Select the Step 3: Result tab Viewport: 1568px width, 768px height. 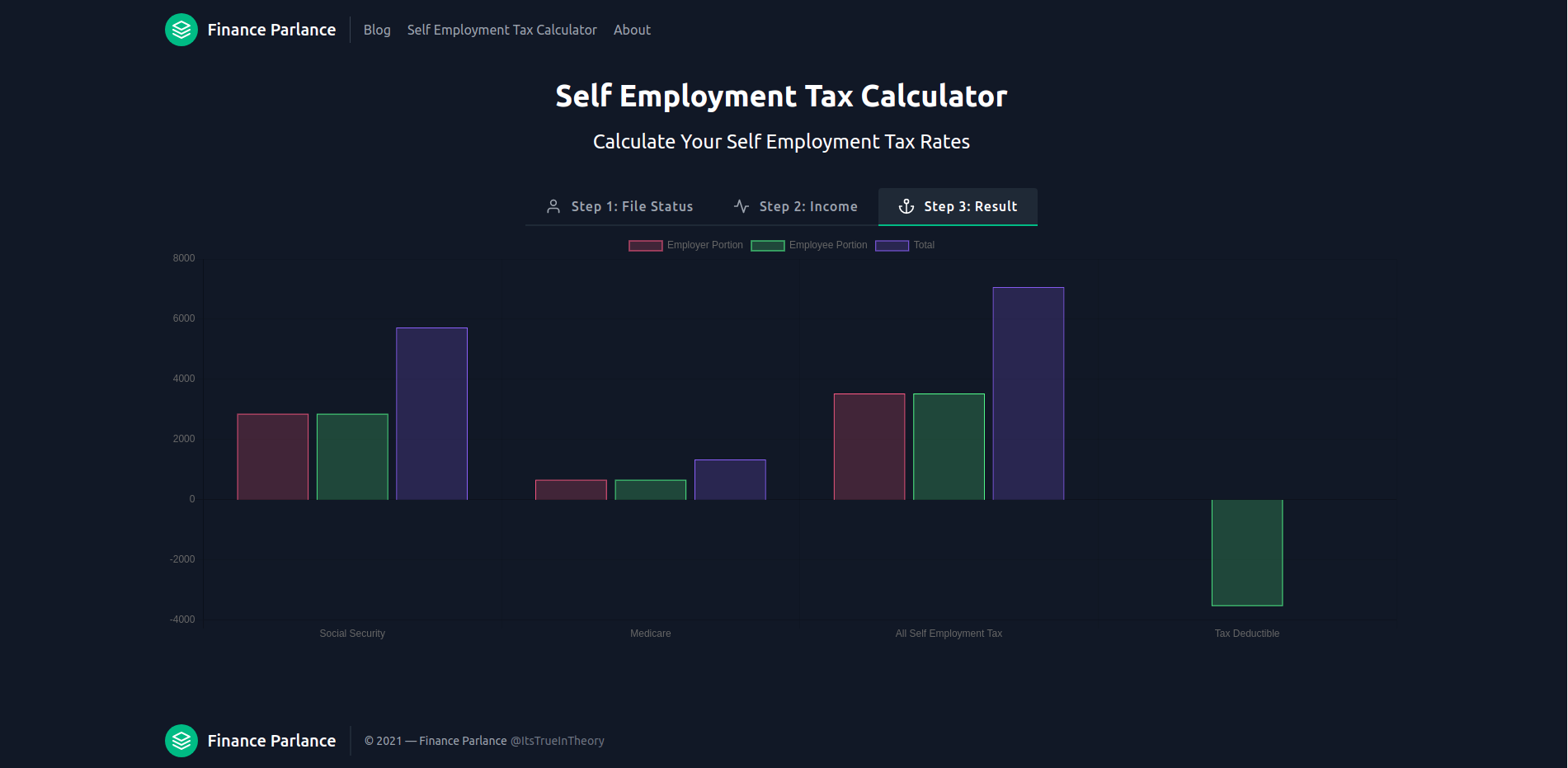970,206
